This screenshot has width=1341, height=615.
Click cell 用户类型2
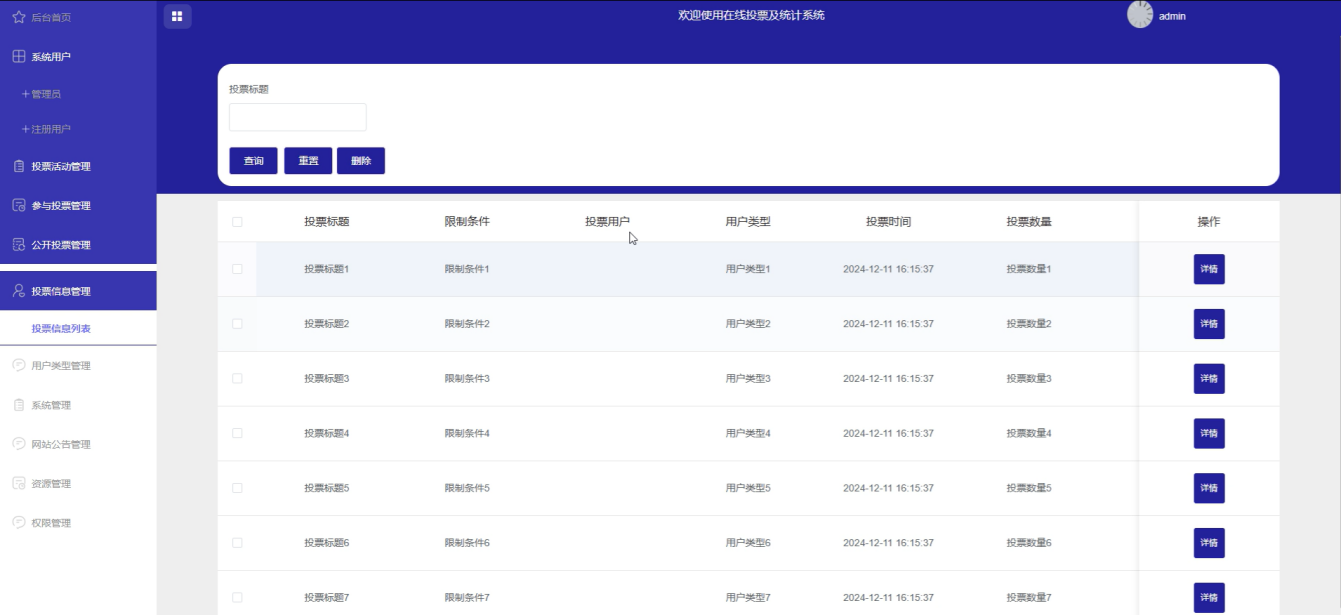point(748,324)
